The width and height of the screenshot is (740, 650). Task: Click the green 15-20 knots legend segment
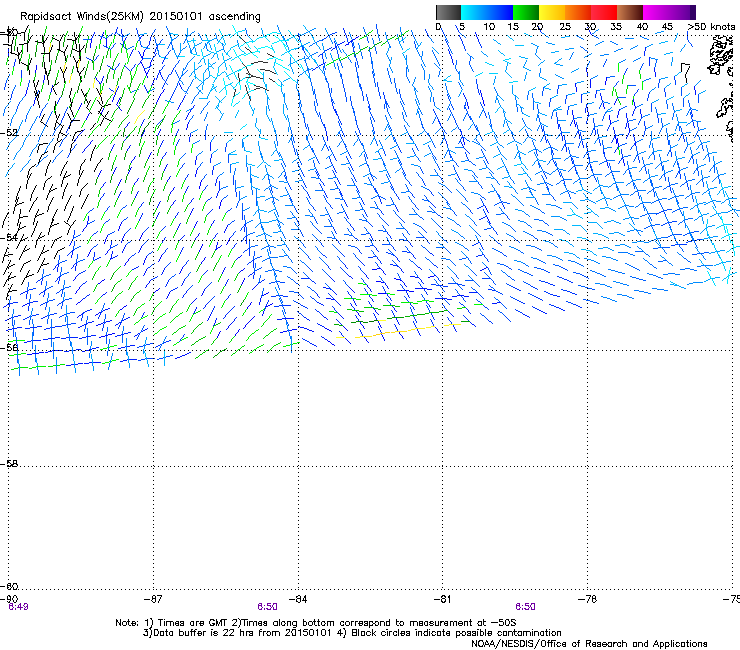tap(526, 12)
